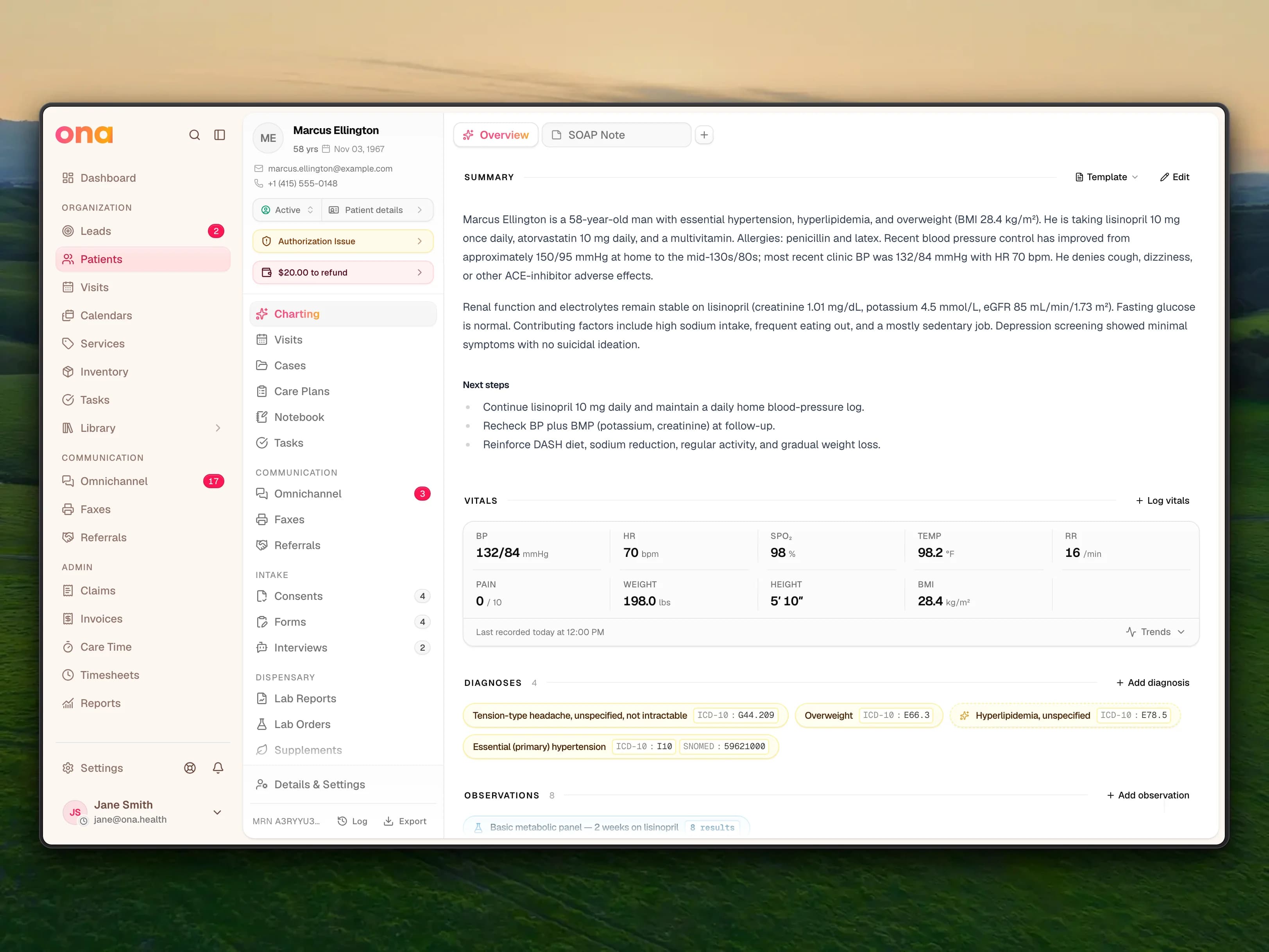Toggle the sidebar panel icon

[x=220, y=135]
